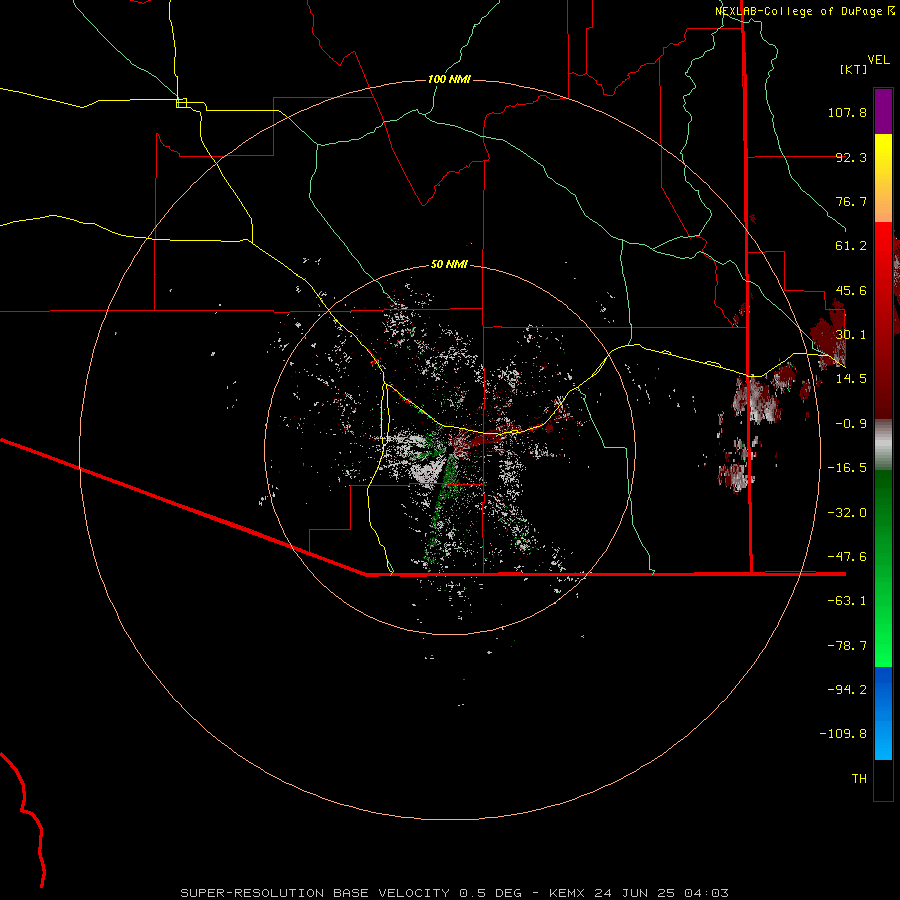Click the 50 NMI range ring label

(449, 265)
